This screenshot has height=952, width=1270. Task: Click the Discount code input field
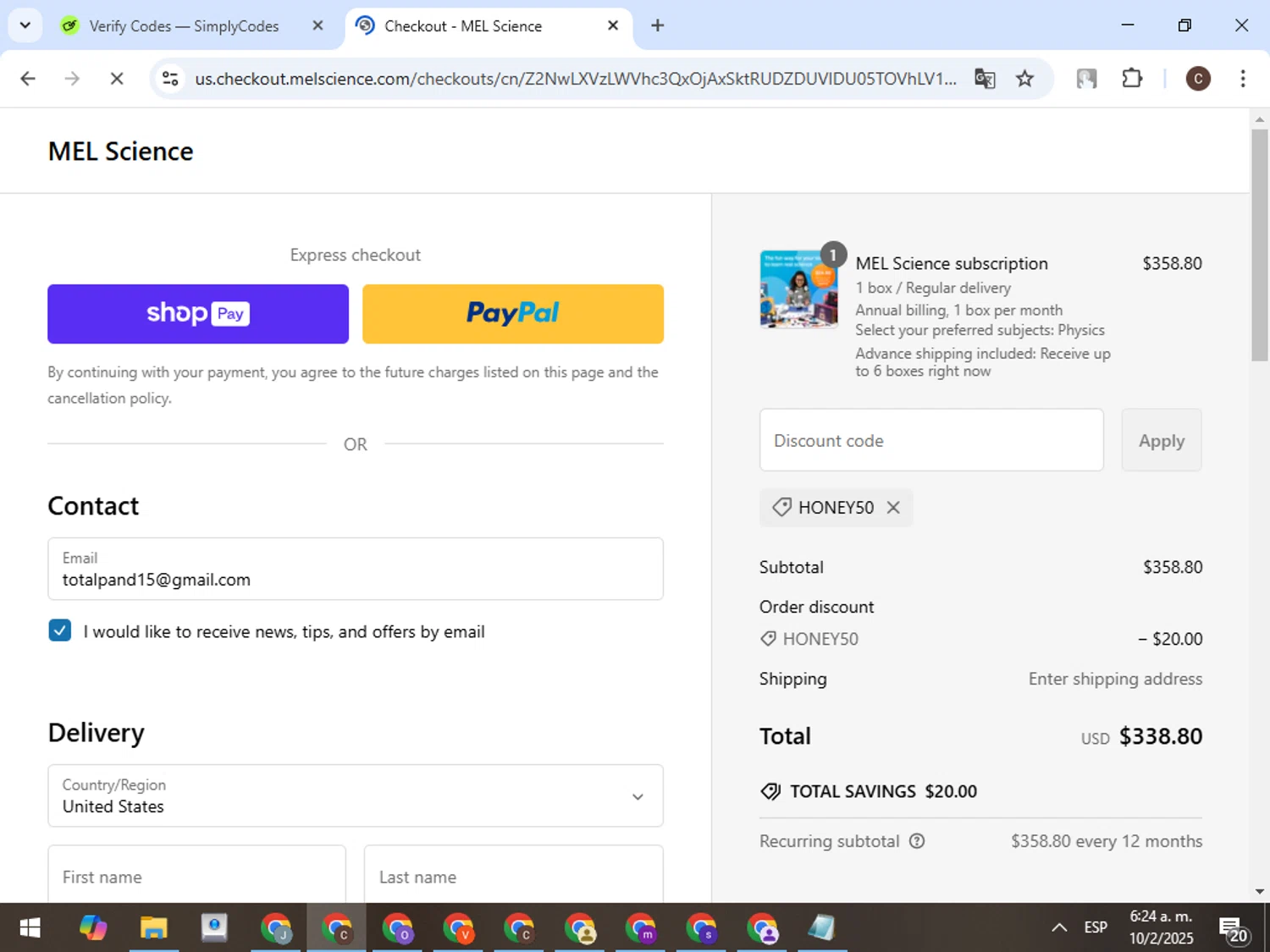point(931,440)
